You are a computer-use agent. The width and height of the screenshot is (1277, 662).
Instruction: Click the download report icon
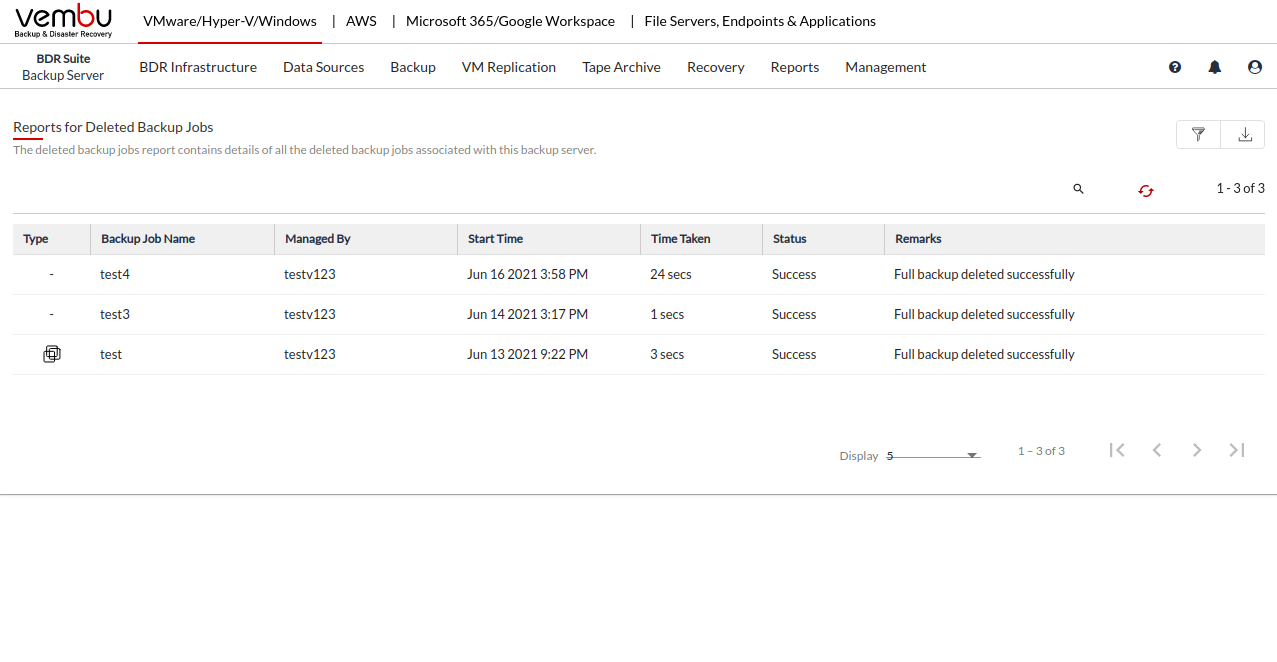pos(1244,134)
